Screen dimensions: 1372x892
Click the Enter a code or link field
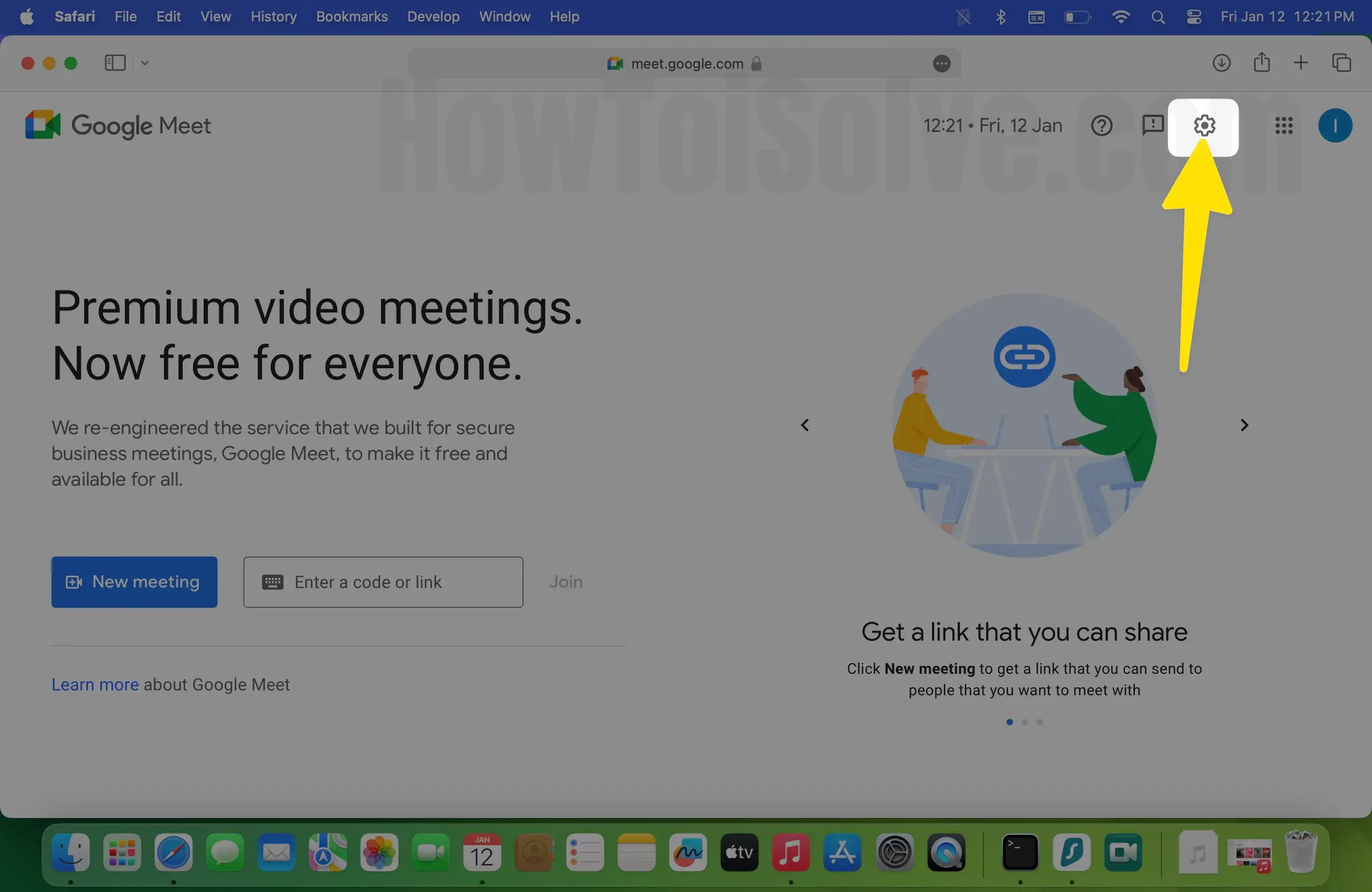click(x=383, y=582)
